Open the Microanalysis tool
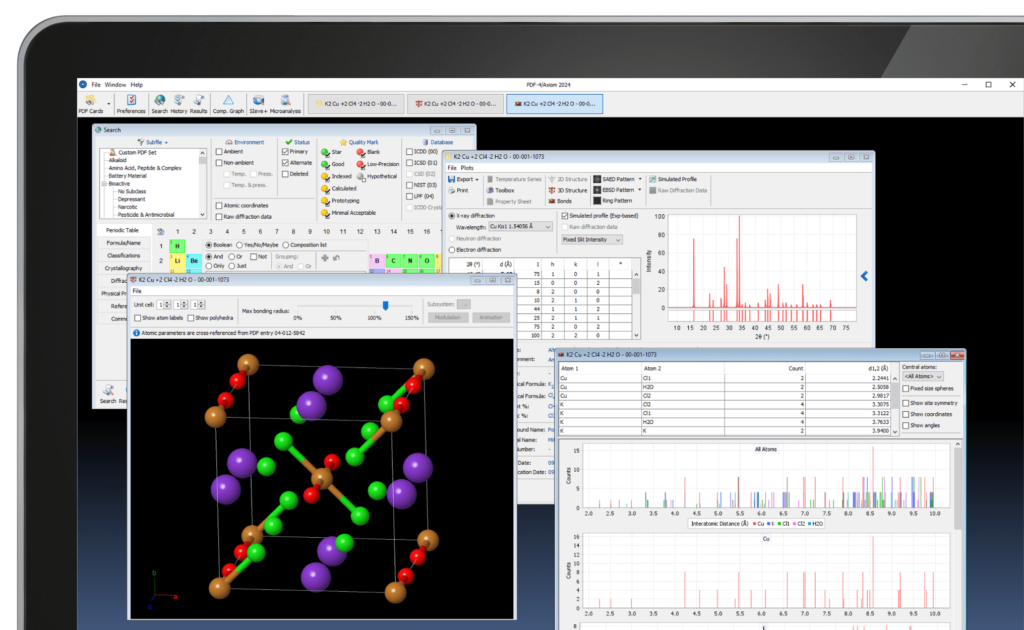This screenshot has width=1024, height=630. tap(285, 103)
